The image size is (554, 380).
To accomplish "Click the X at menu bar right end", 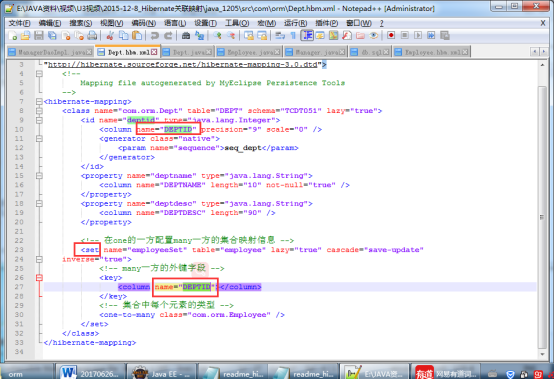I will point(543,23).
